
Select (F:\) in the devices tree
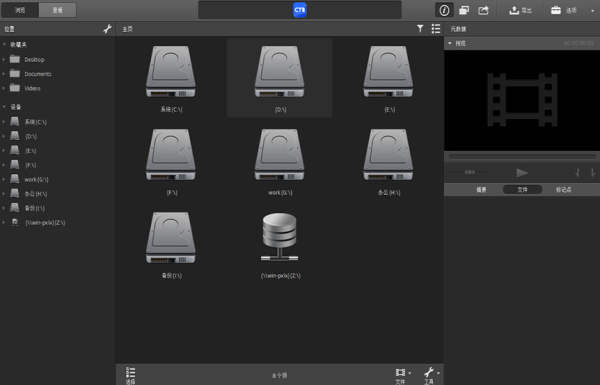coord(31,165)
